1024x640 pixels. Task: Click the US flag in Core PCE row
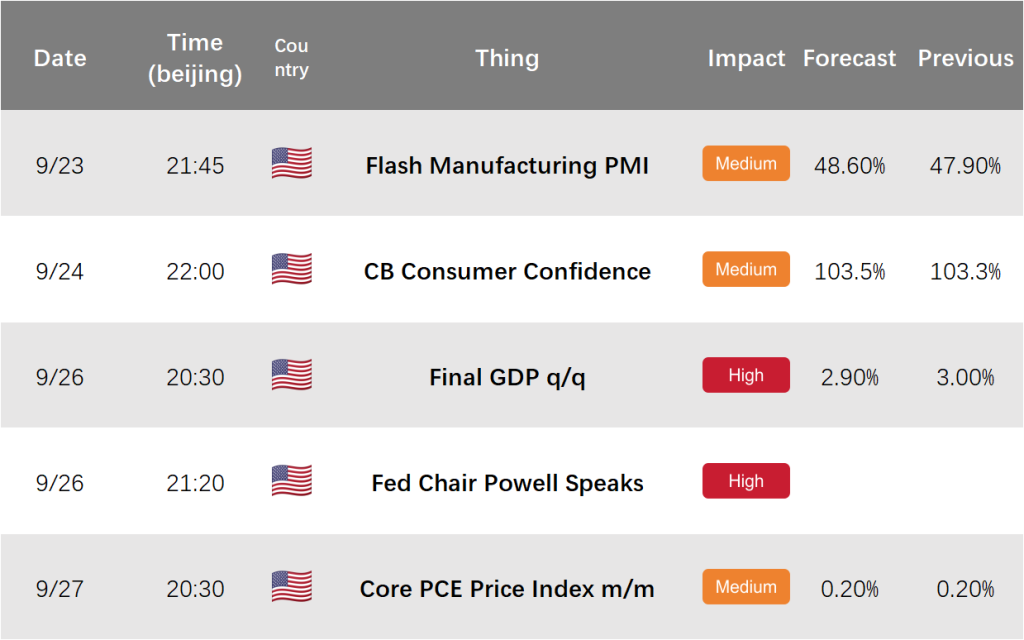(x=291, y=586)
